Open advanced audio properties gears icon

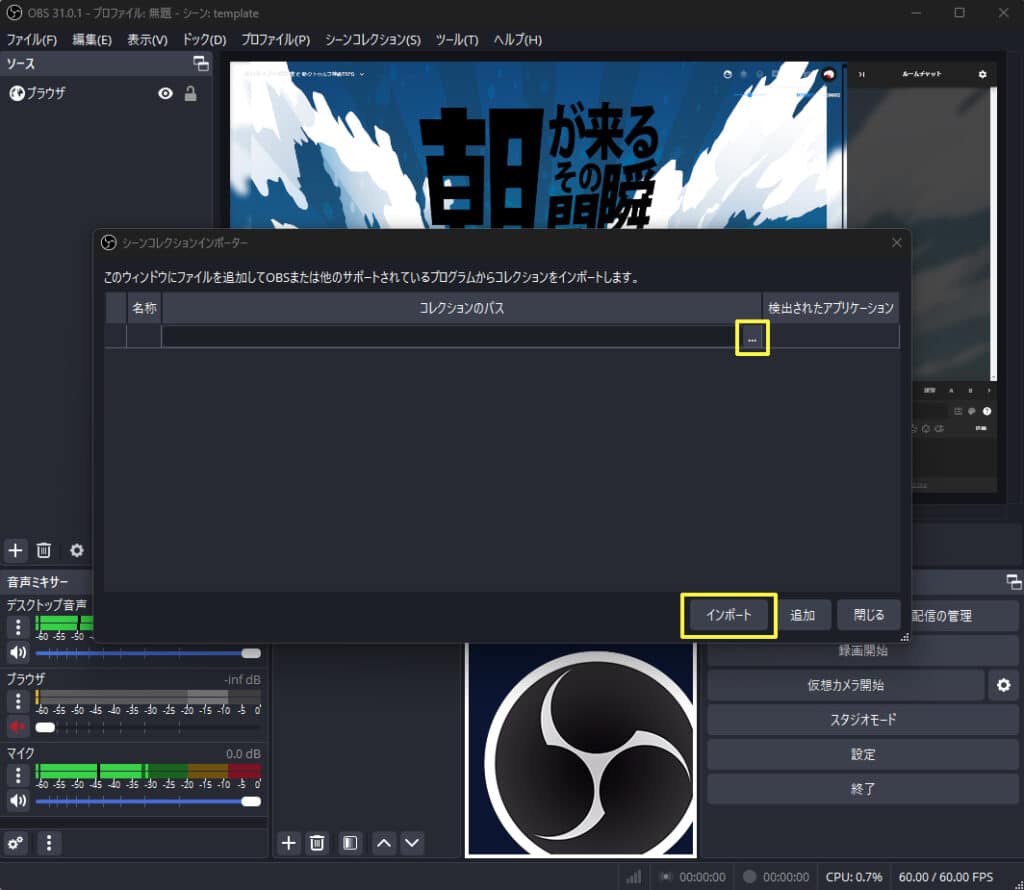16,843
